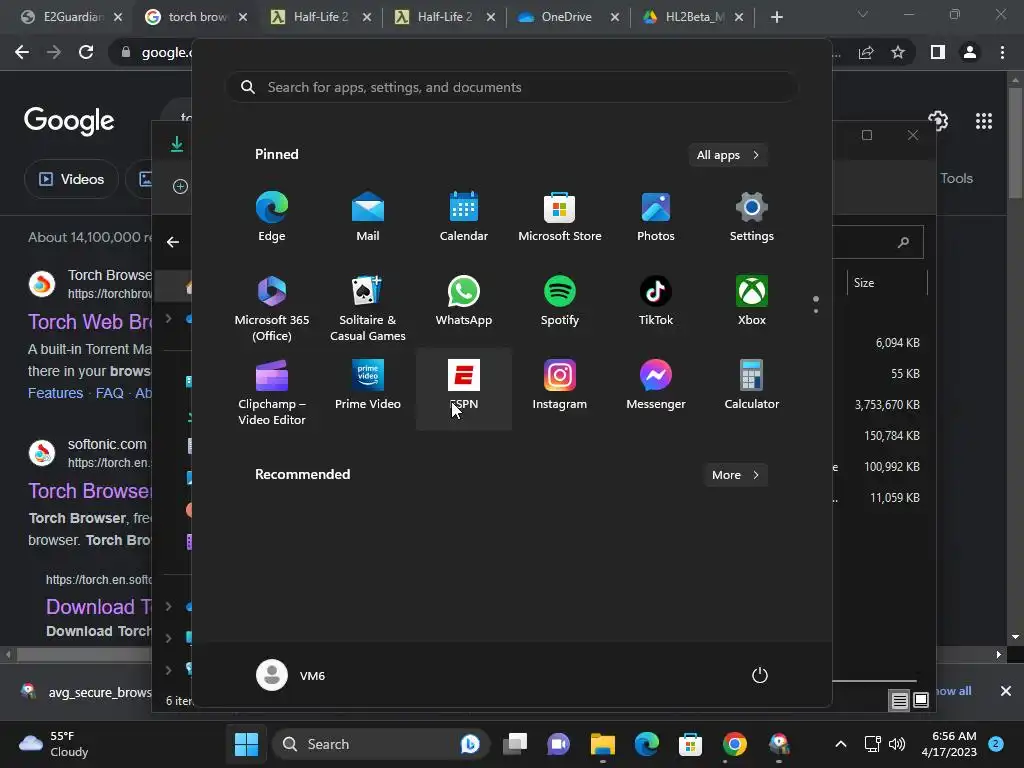Open the weather widget showing 55°F
This screenshot has width=1024, height=768.
54,744
